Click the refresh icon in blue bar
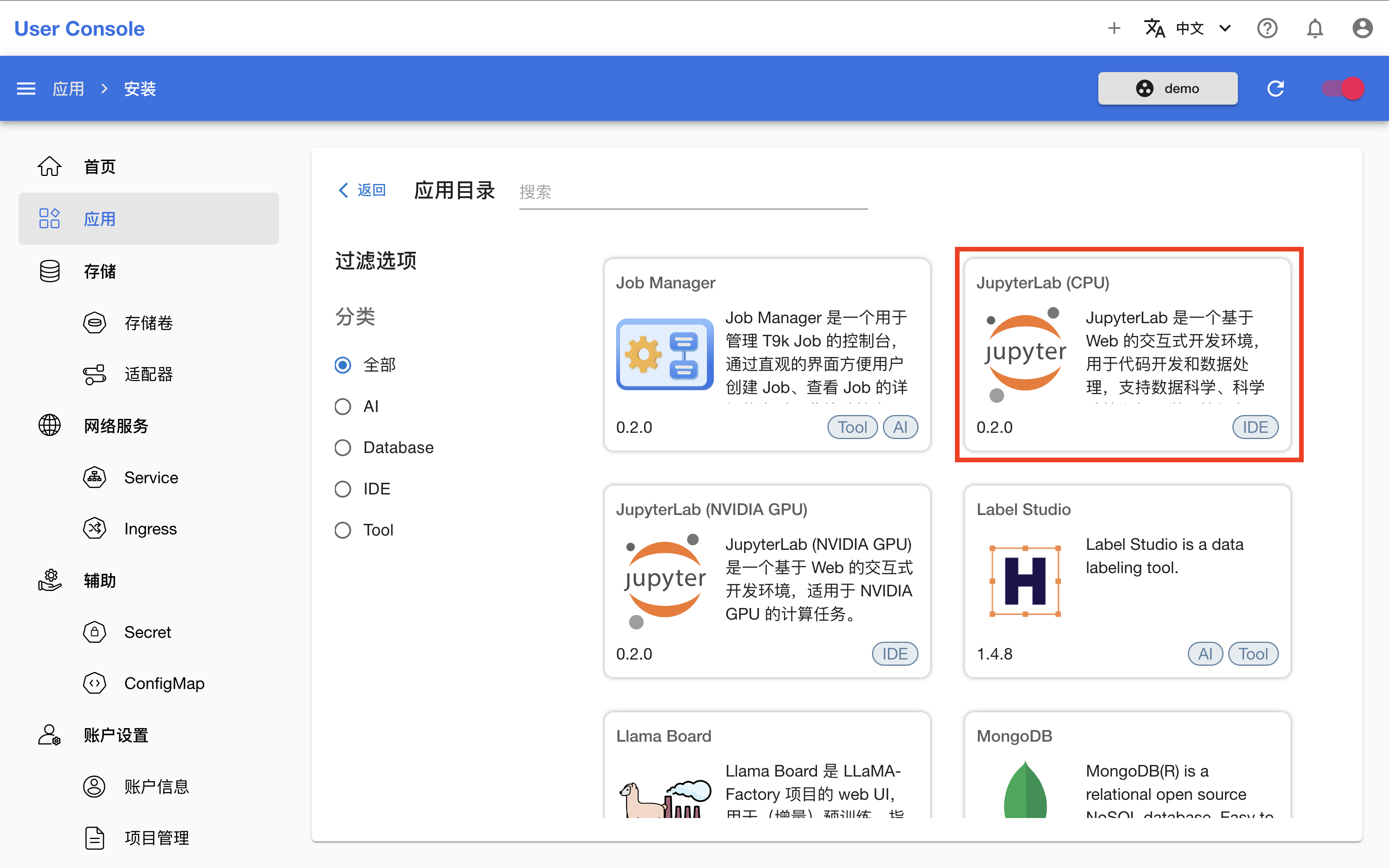The width and height of the screenshot is (1389, 868). pyautogui.click(x=1275, y=88)
